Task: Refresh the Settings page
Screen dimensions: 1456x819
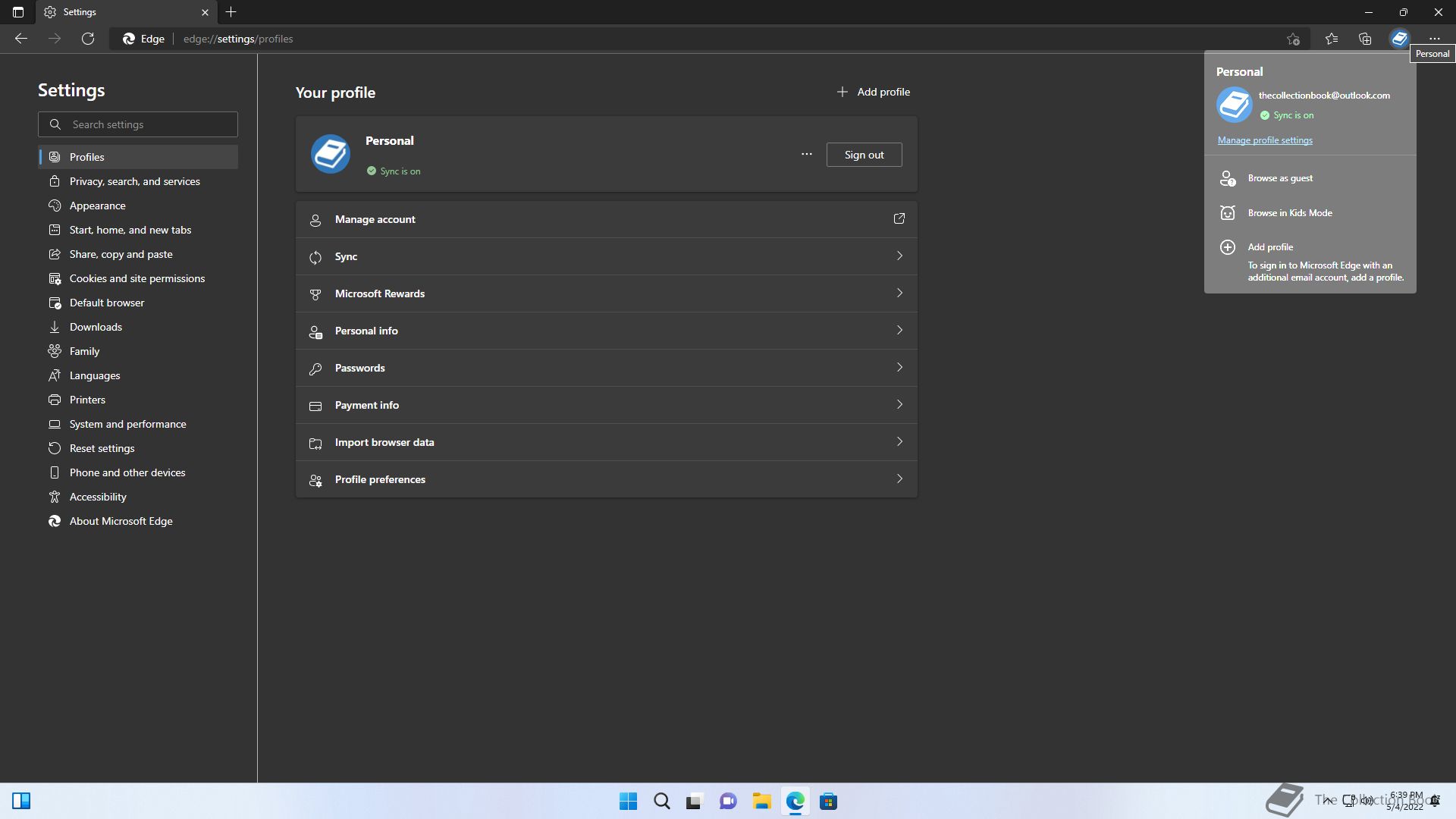Action: coord(88,39)
